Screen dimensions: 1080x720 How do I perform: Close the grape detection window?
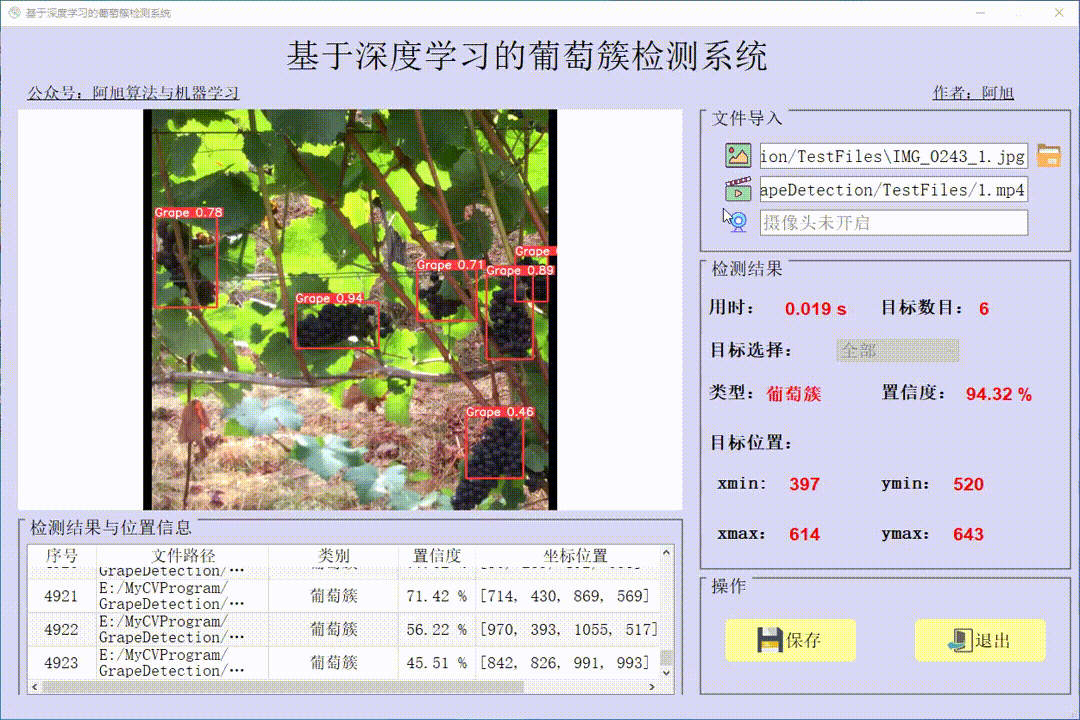1059,12
